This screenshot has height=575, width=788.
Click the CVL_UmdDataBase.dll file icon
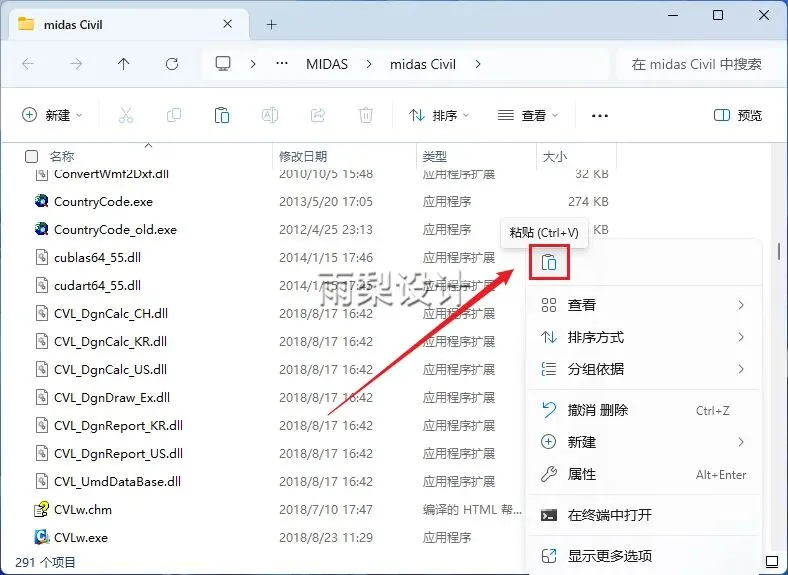pyautogui.click(x=41, y=482)
